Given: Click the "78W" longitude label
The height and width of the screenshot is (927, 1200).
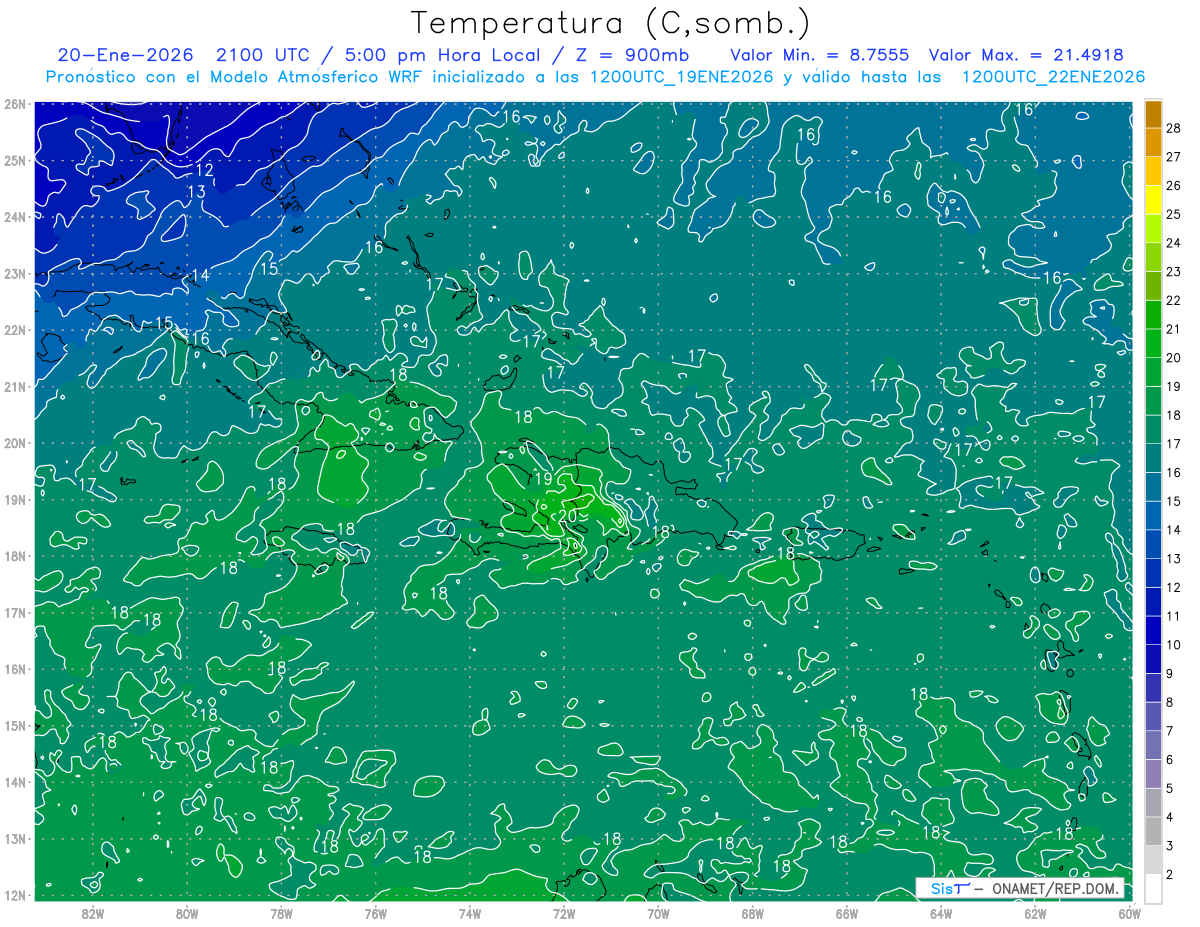Looking at the screenshot, I should pyautogui.click(x=281, y=913).
